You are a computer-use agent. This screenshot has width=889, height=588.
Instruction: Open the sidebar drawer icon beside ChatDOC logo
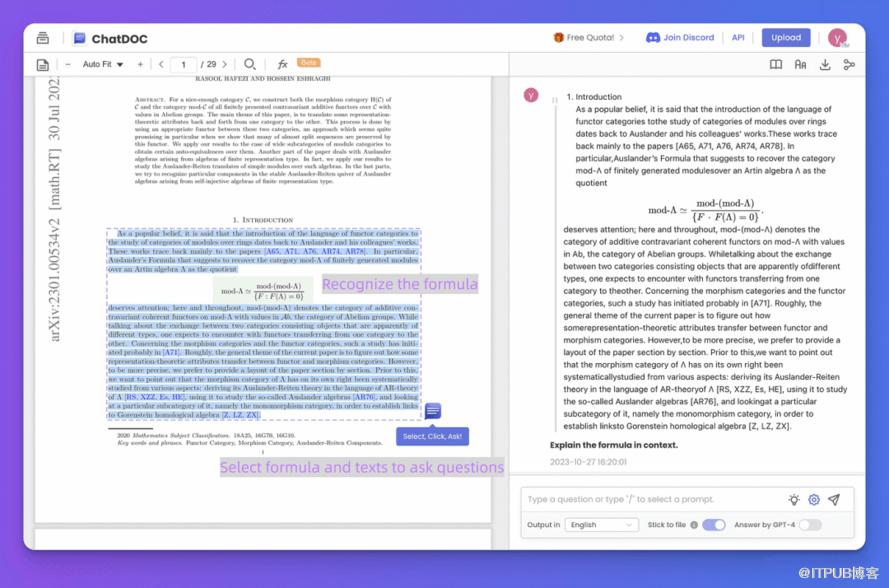(x=43, y=38)
